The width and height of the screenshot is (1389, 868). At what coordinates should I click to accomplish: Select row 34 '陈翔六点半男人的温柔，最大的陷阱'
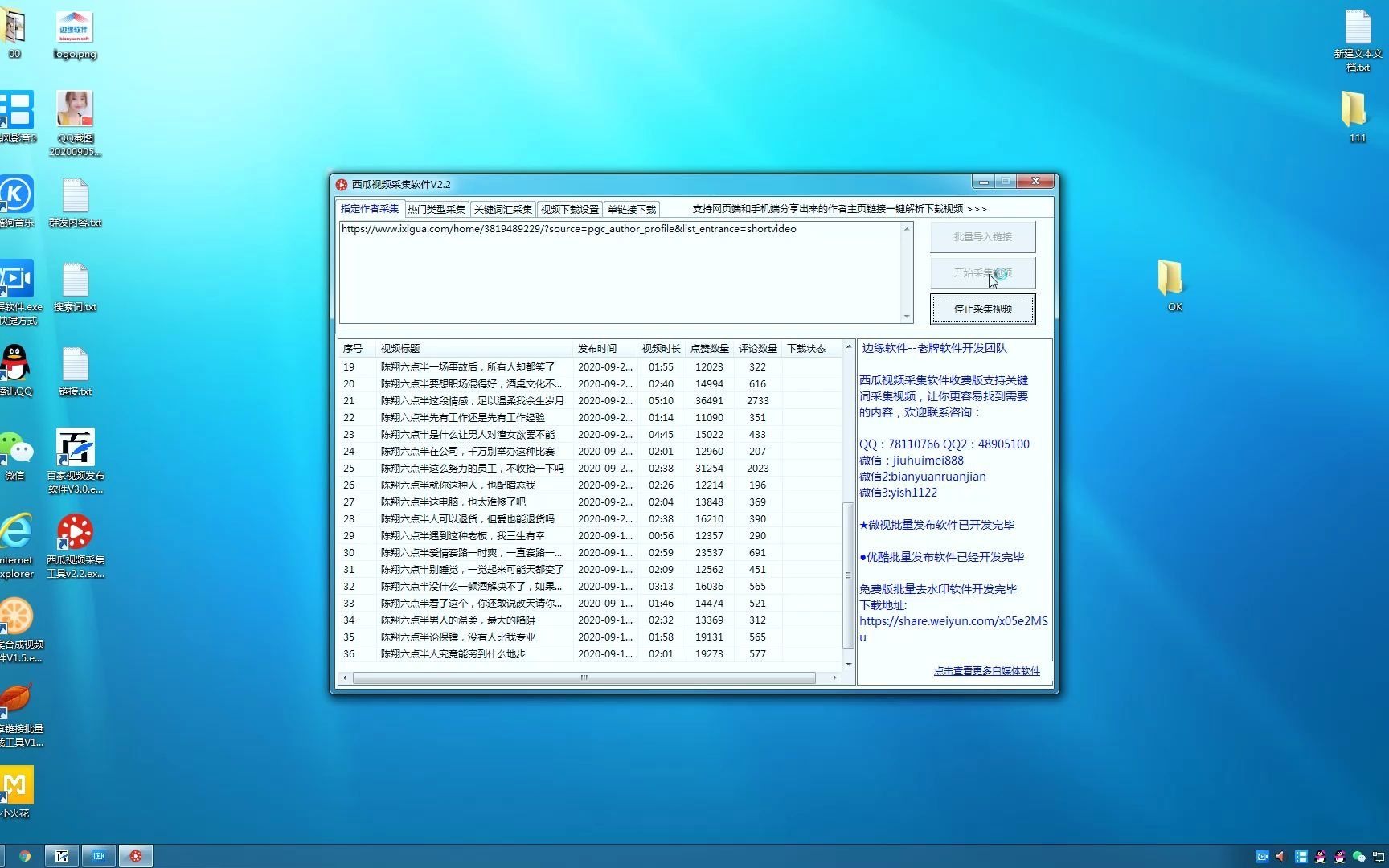tap(590, 620)
